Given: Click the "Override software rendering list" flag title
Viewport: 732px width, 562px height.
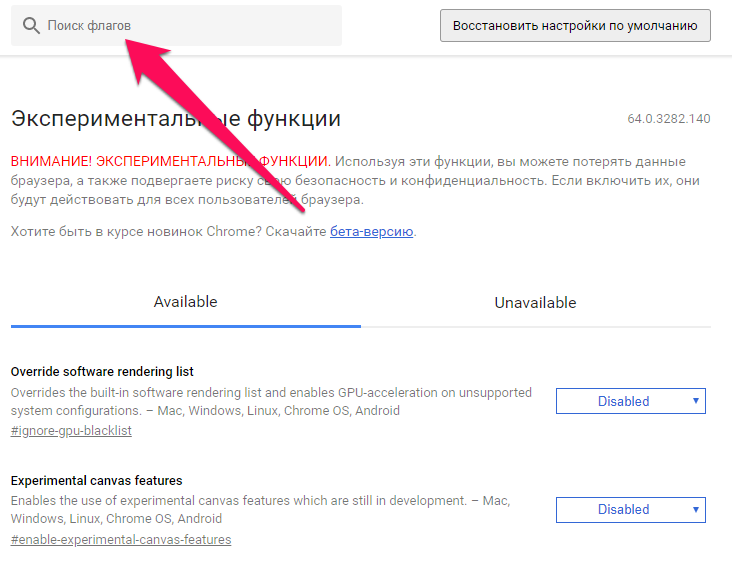Looking at the screenshot, I should tap(102, 371).
